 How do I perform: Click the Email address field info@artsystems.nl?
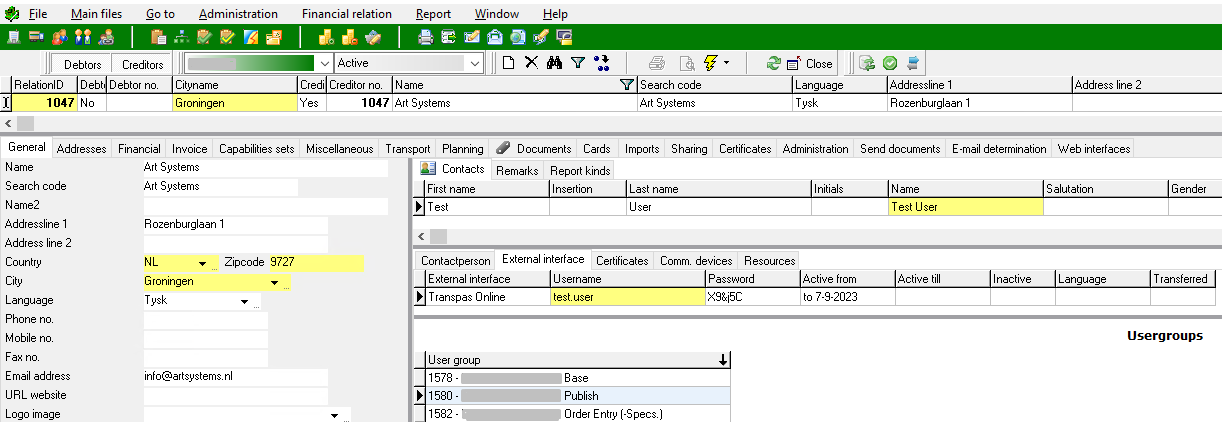(235, 376)
